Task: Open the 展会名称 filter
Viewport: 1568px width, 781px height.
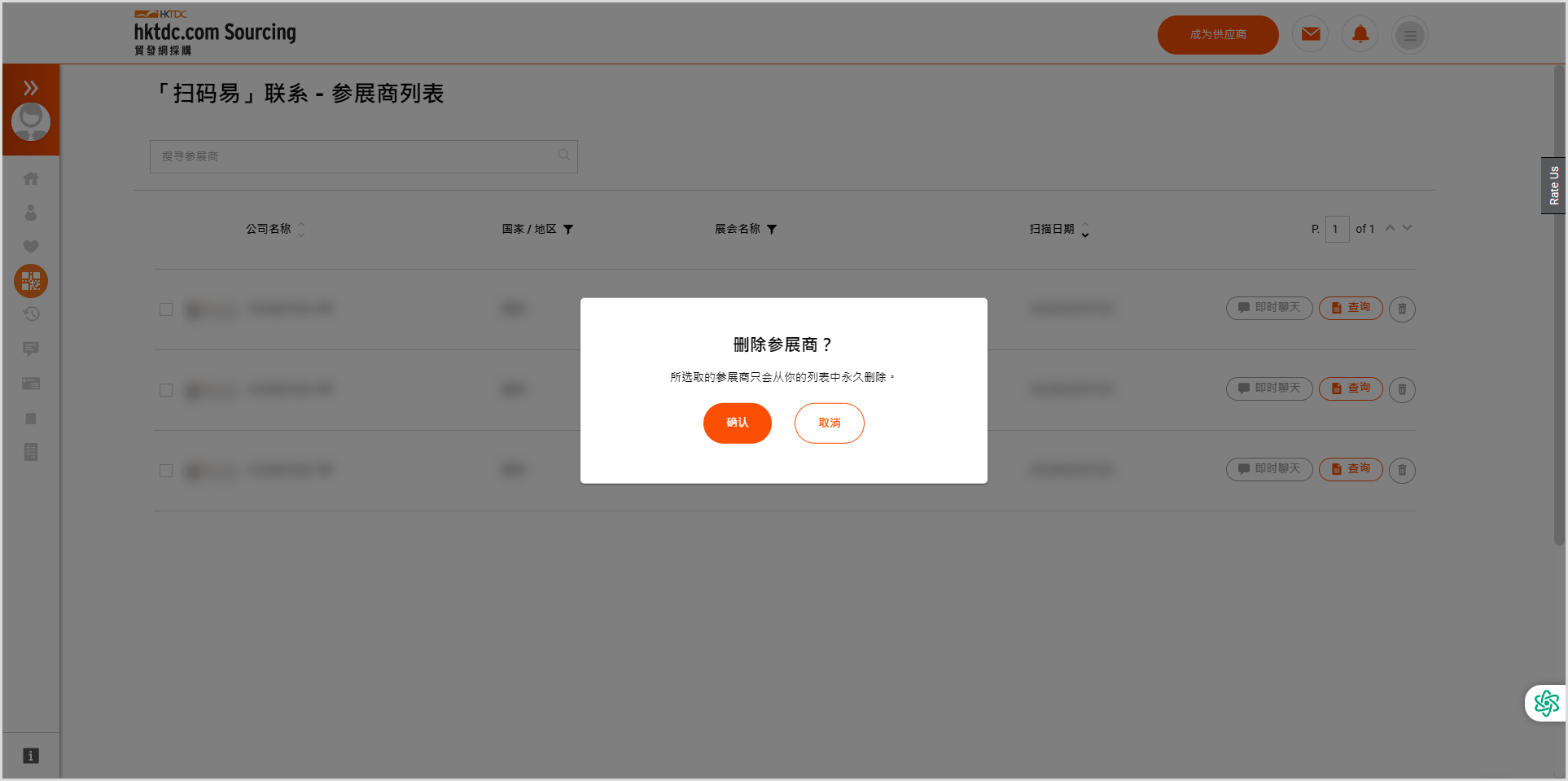Action: (772, 230)
